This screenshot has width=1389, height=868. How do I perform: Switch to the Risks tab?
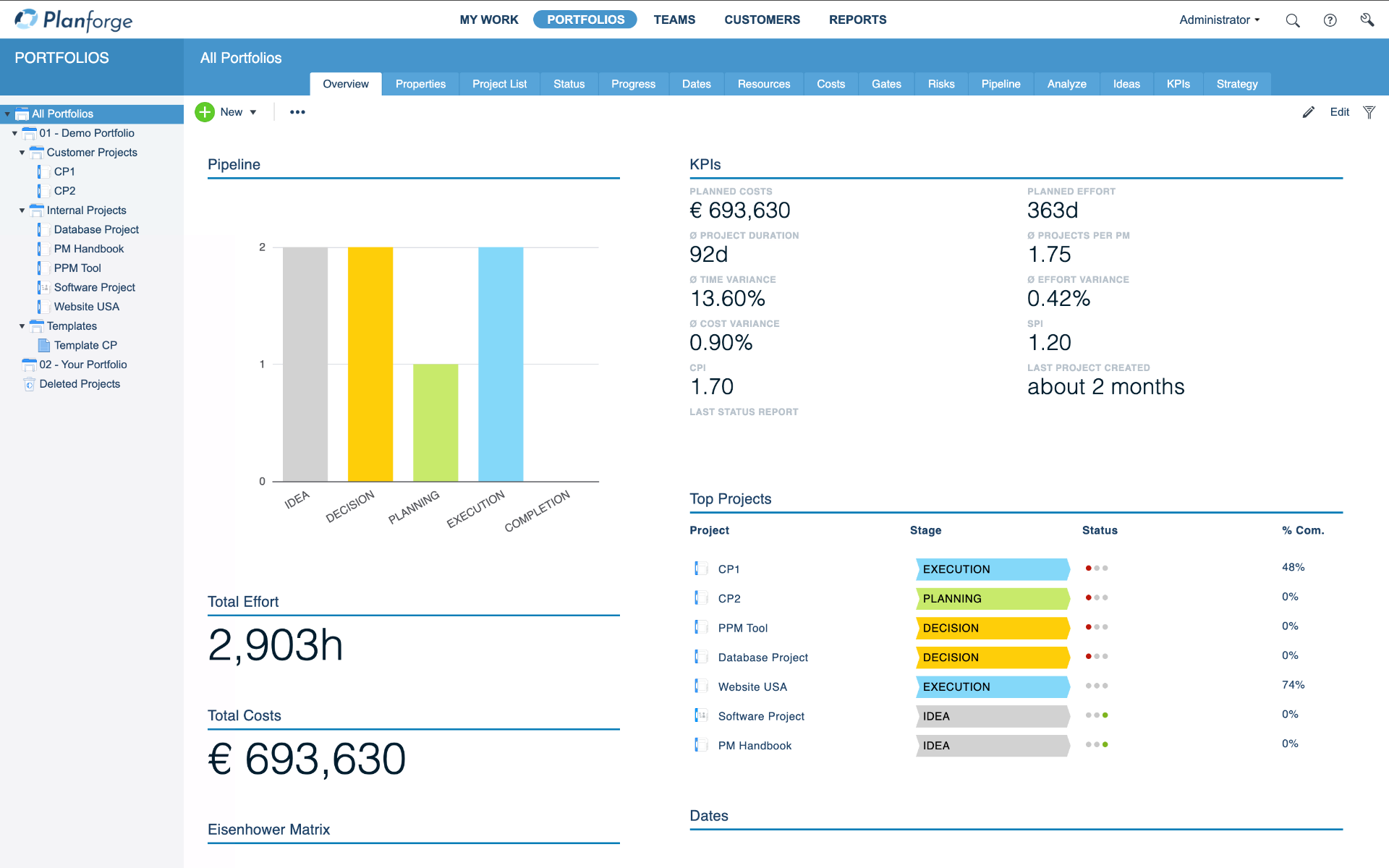(941, 84)
